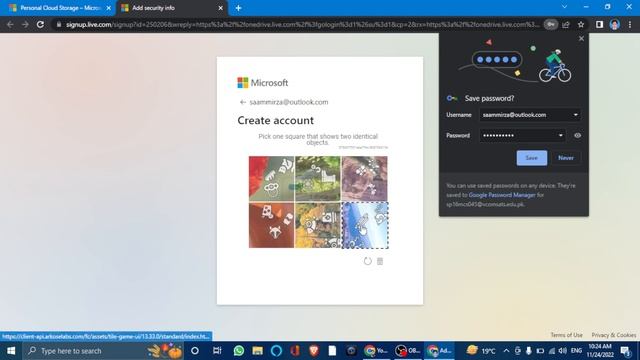
Task: Open network icon in system tray
Action: [x=551, y=351]
